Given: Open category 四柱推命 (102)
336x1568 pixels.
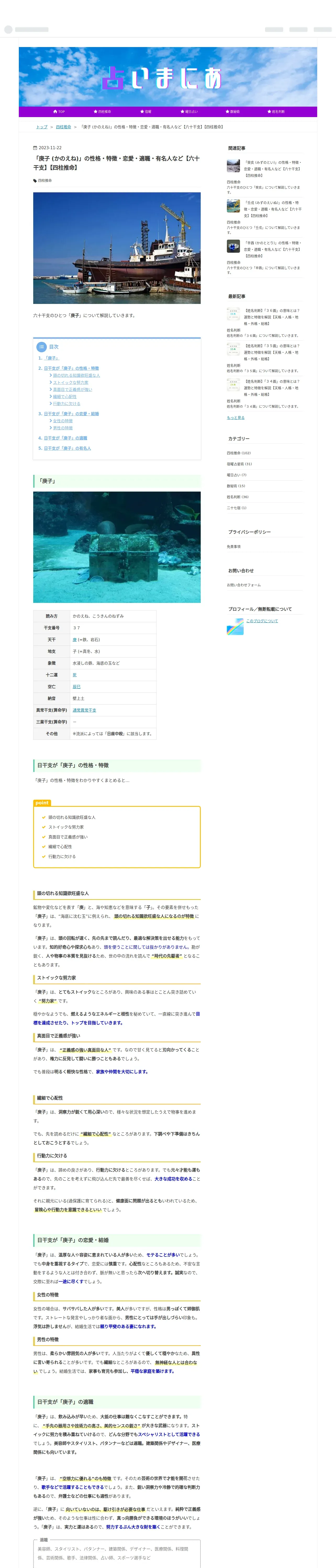Looking at the screenshot, I should tap(239, 453).
